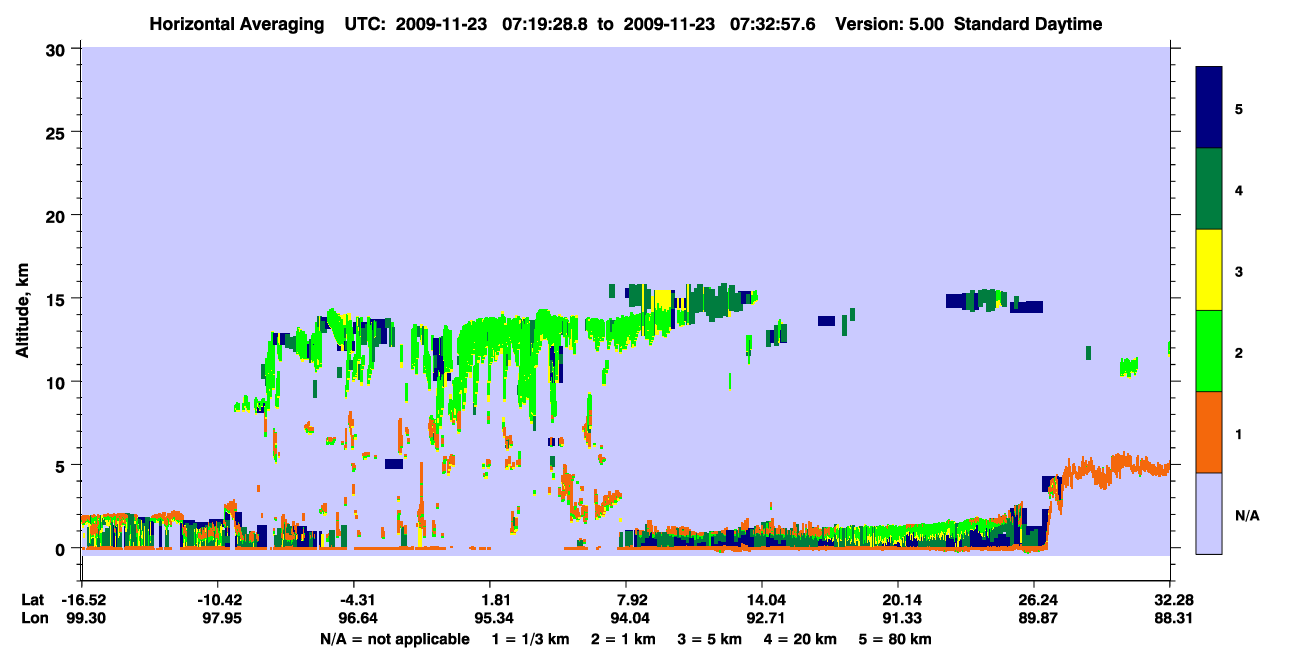
Task: Click the colorbar label '4'
Action: pos(1239,190)
